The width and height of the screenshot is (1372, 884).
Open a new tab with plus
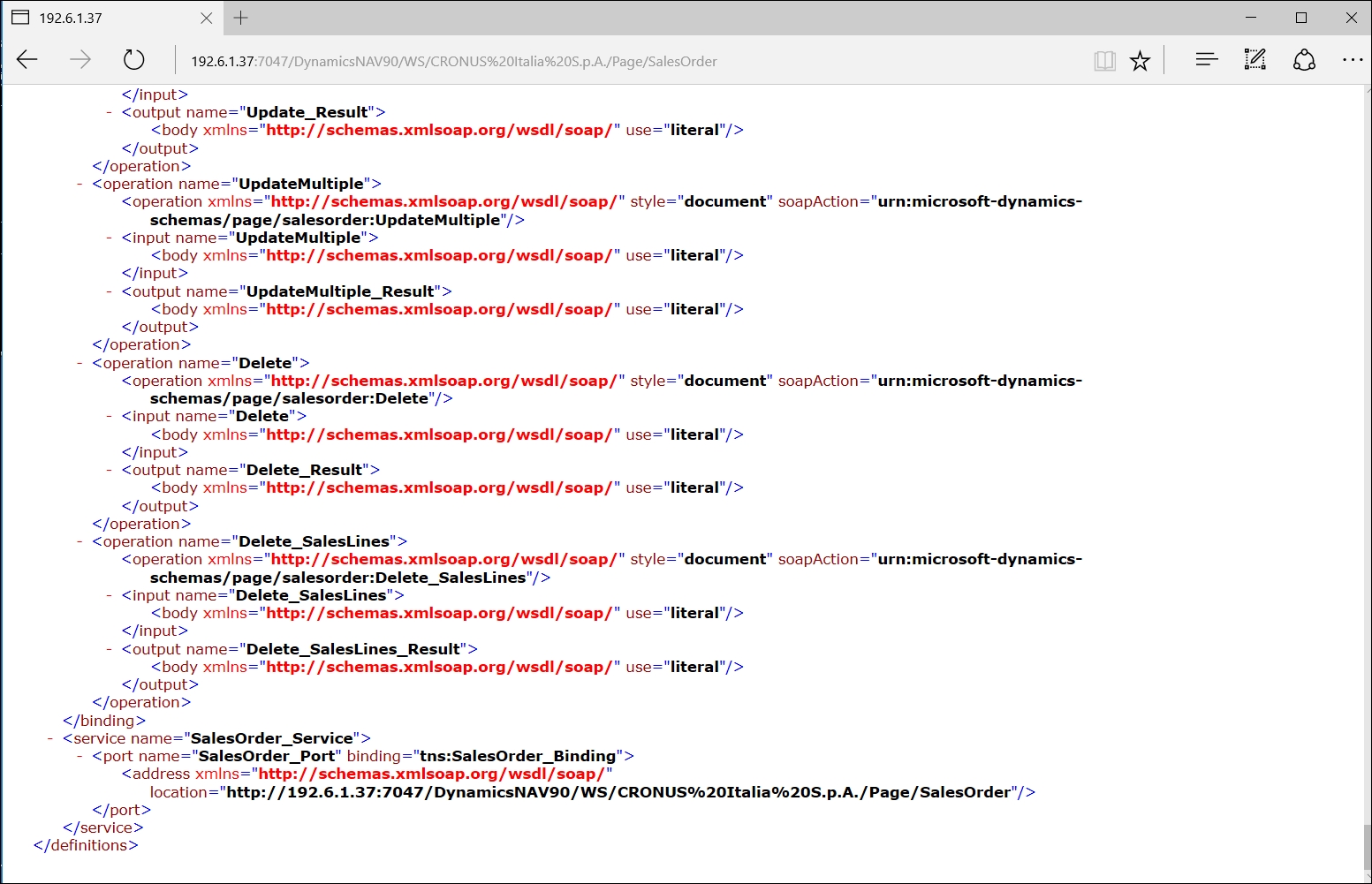(240, 18)
